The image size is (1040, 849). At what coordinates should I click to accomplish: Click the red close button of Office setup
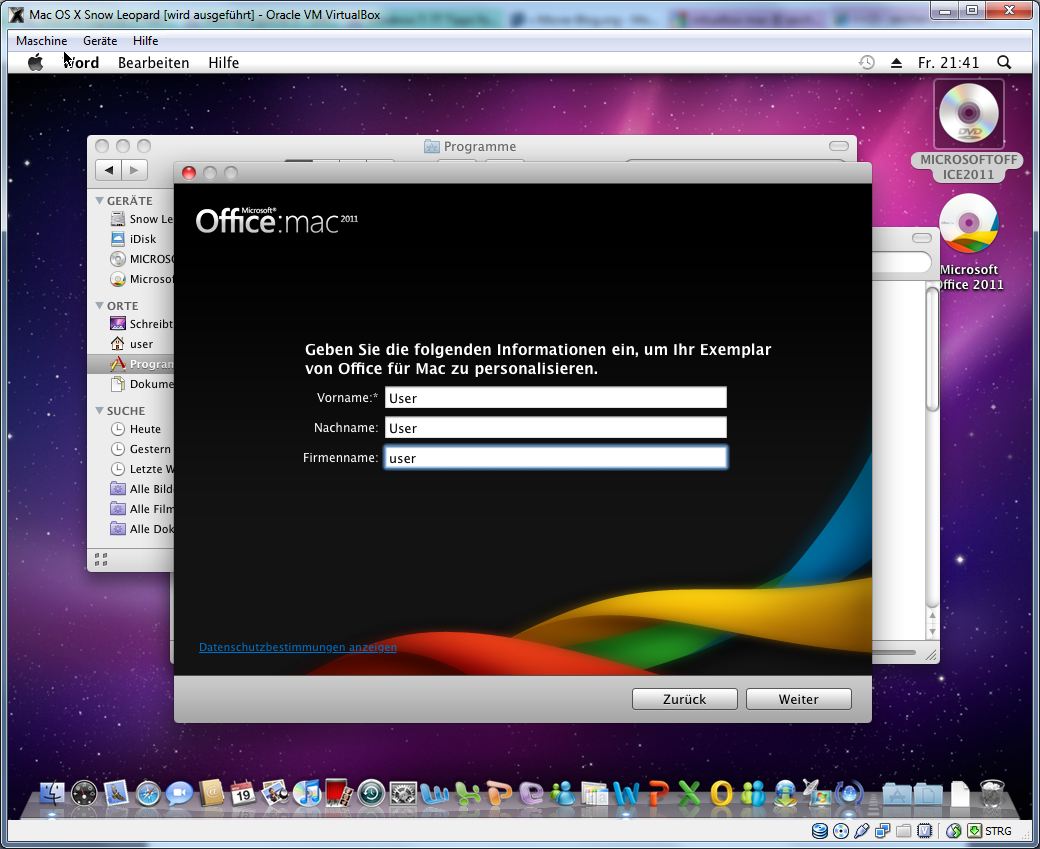(189, 173)
